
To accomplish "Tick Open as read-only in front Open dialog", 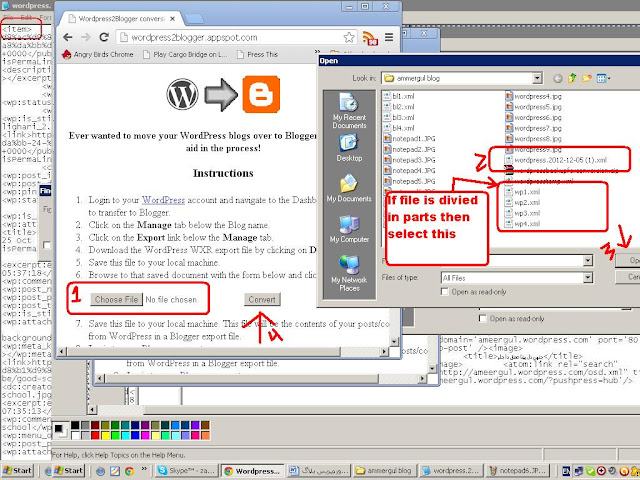I will tap(445, 292).
